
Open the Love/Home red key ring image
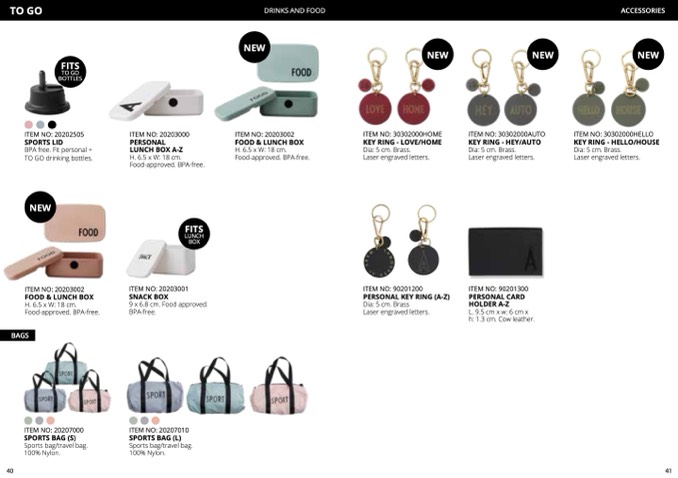pyautogui.click(x=396, y=87)
